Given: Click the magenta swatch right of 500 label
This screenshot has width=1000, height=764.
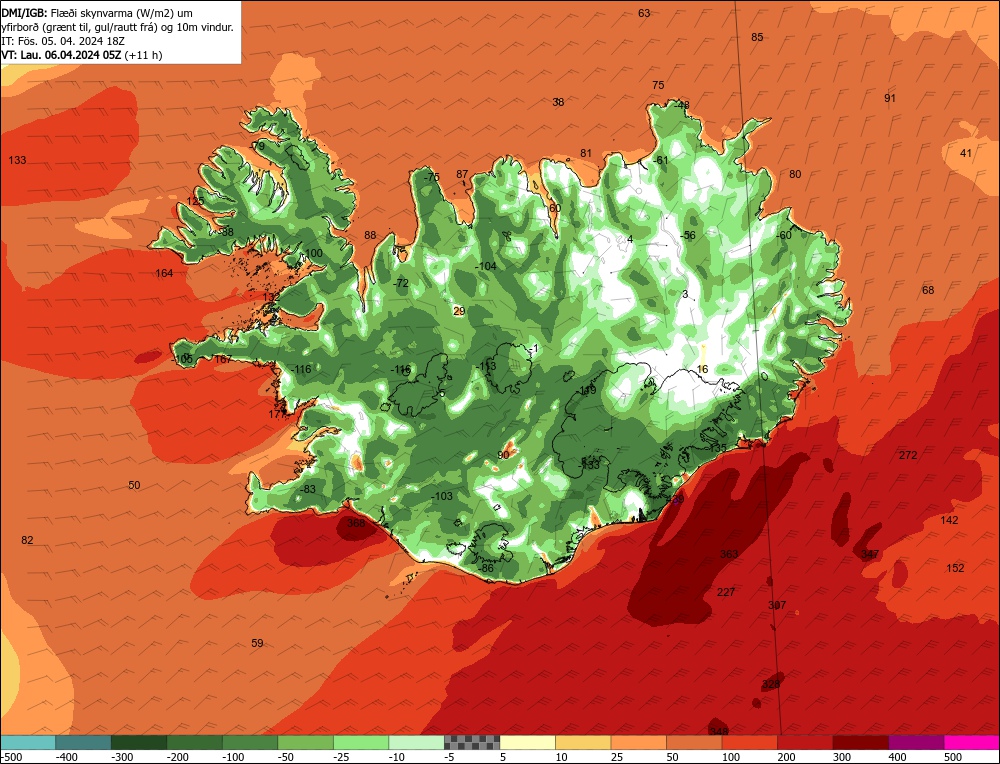Looking at the screenshot, I should (971, 742).
